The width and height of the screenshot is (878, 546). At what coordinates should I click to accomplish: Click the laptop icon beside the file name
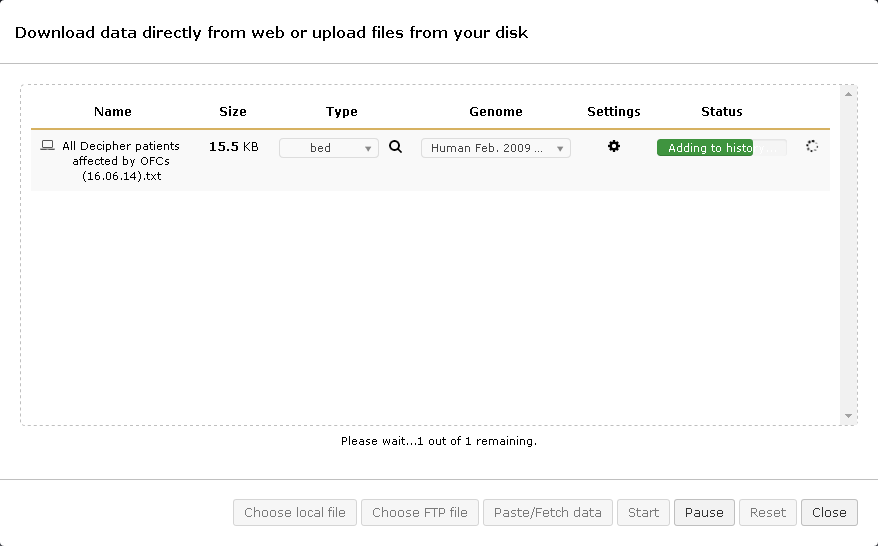(47, 146)
